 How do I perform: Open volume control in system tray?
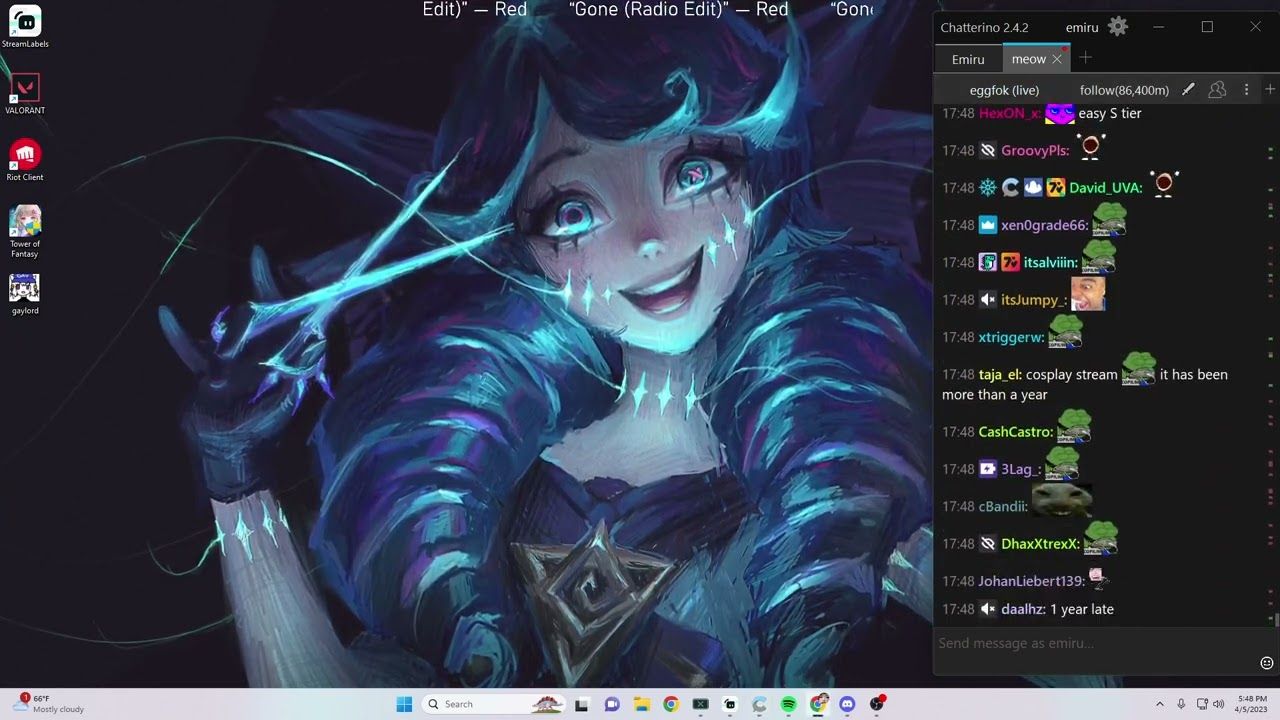(x=1219, y=704)
